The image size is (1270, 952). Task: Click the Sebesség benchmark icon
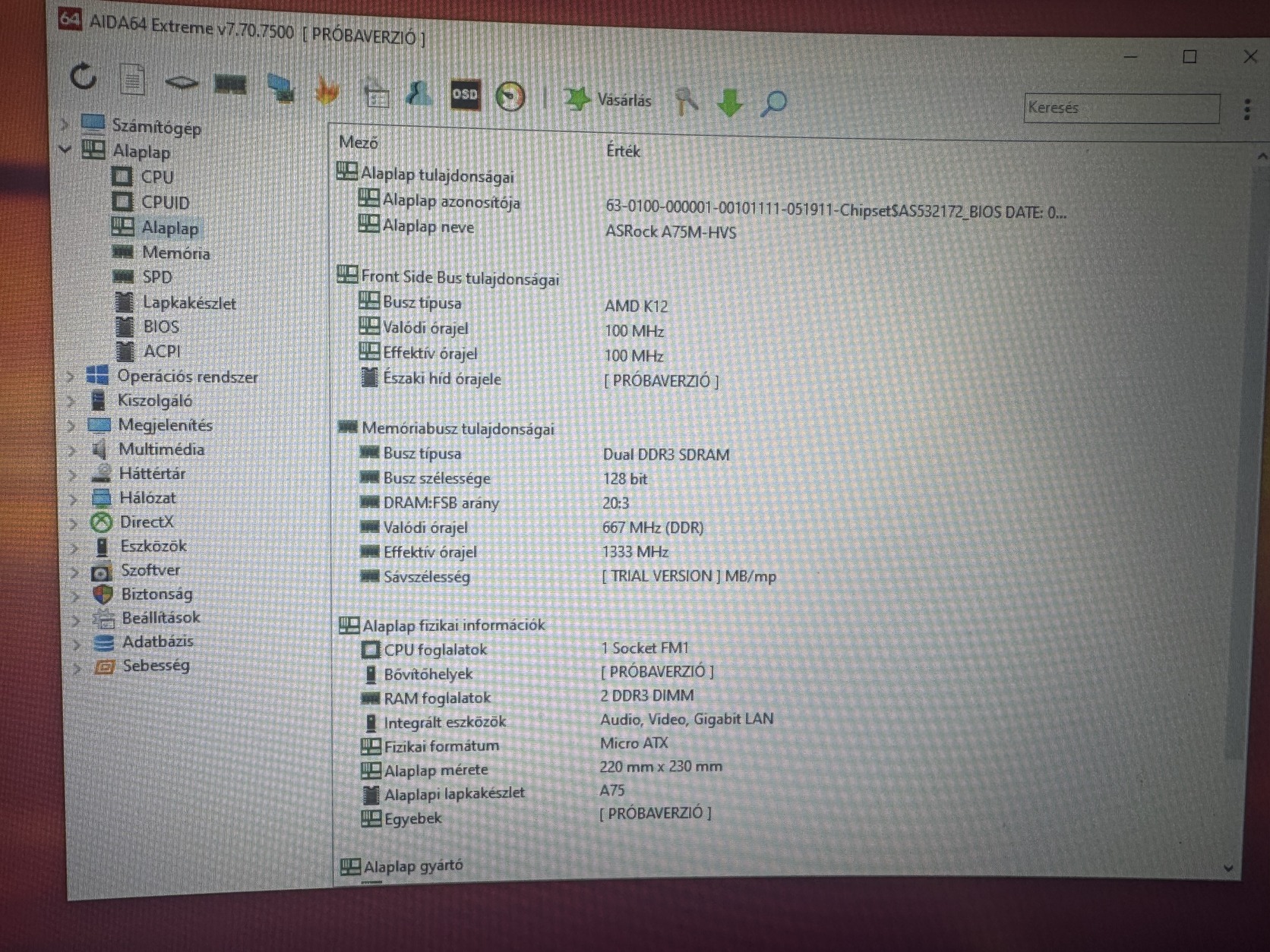coord(104,666)
